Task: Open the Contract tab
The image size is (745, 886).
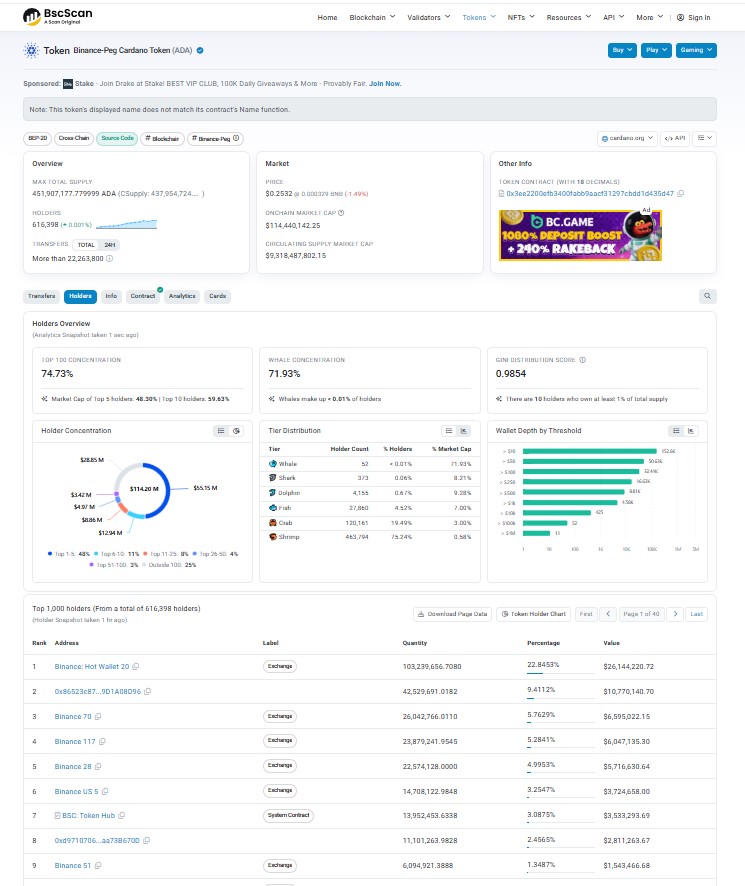Action: (x=142, y=296)
